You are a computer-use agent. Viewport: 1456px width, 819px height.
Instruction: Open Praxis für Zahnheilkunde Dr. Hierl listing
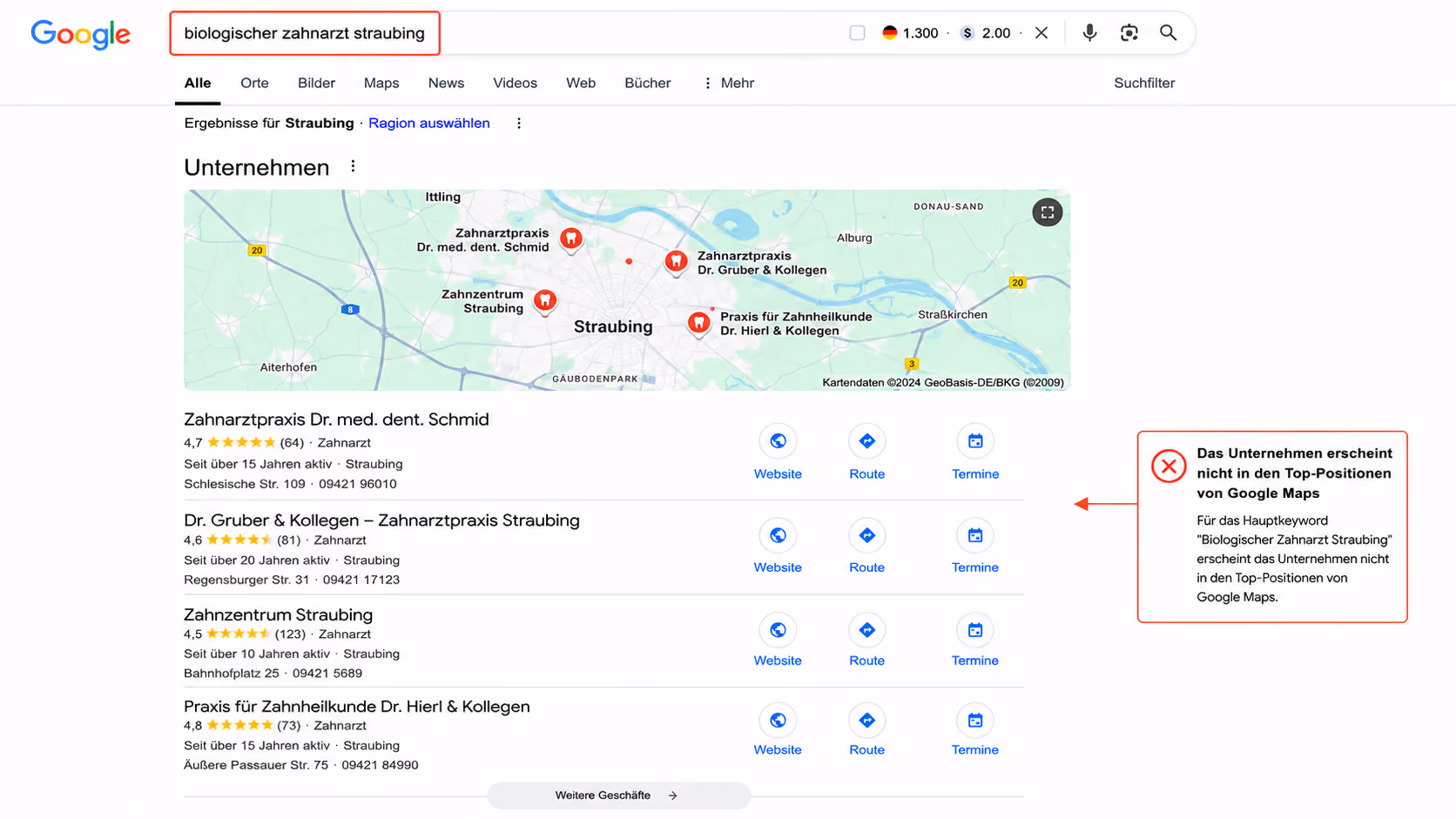tap(357, 707)
